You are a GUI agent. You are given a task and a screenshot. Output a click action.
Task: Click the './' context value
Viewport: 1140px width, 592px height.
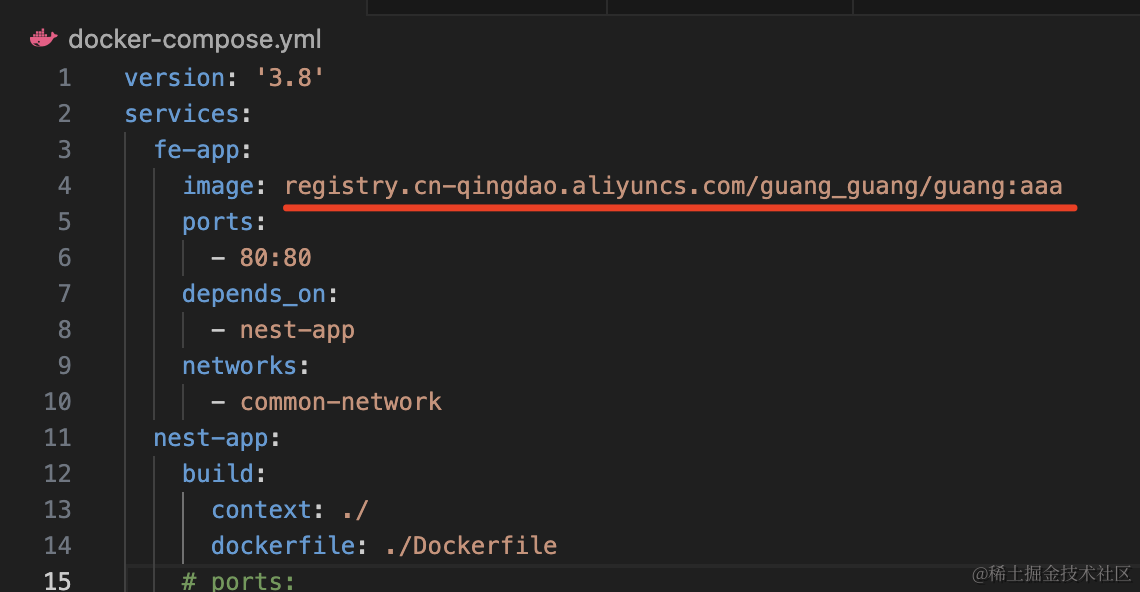tap(356, 510)
